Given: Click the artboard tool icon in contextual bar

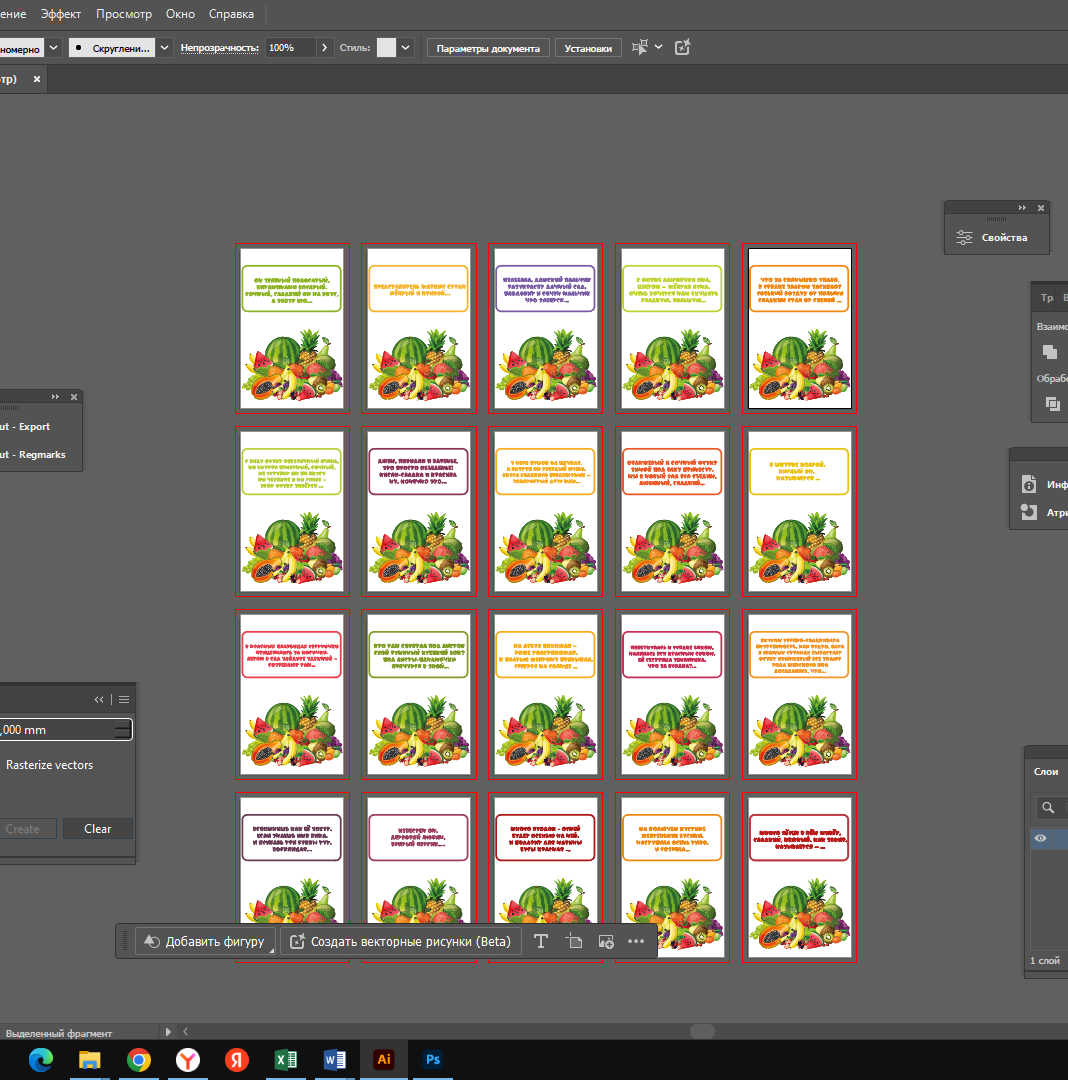Looking at the screenshot, I should point(573,941).
